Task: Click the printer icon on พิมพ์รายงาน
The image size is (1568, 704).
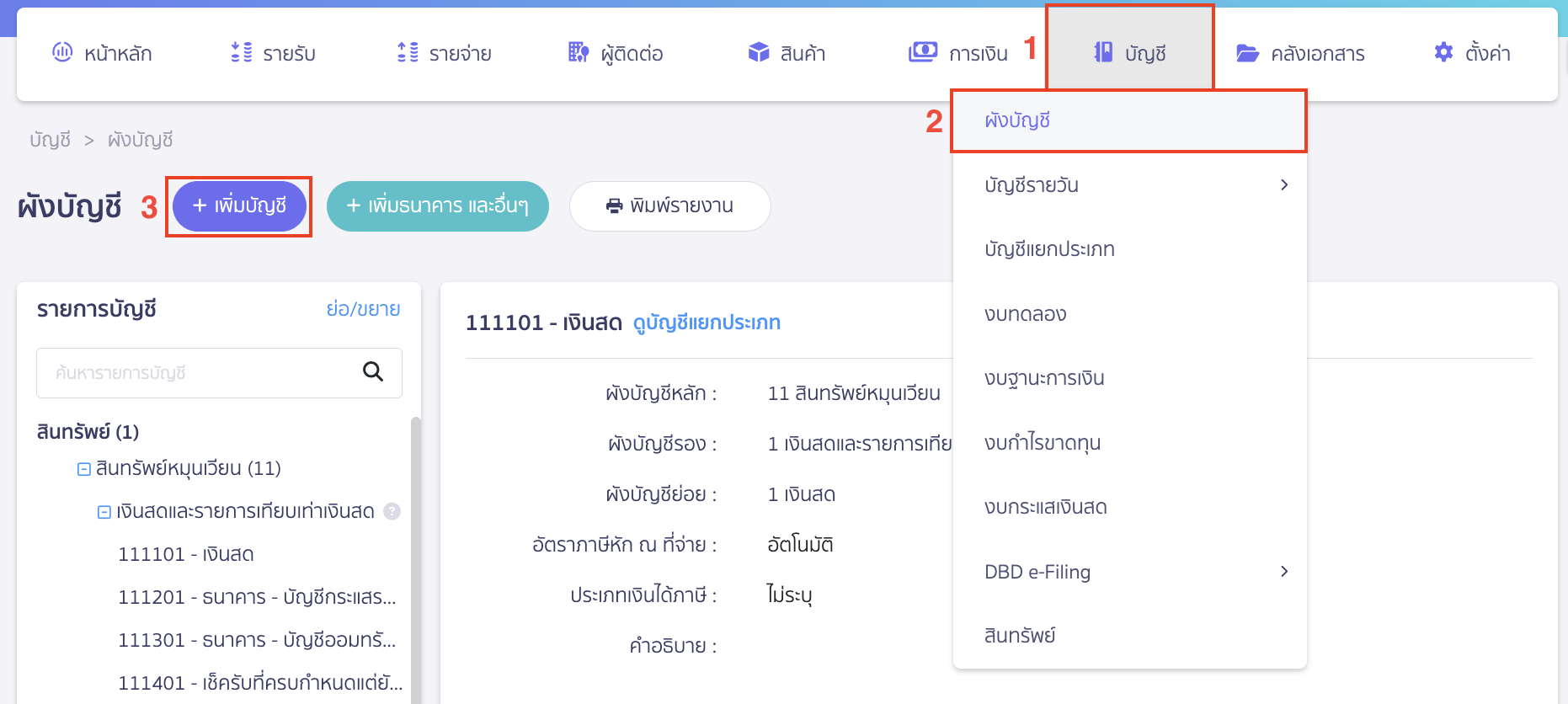Action: [615, 206]
